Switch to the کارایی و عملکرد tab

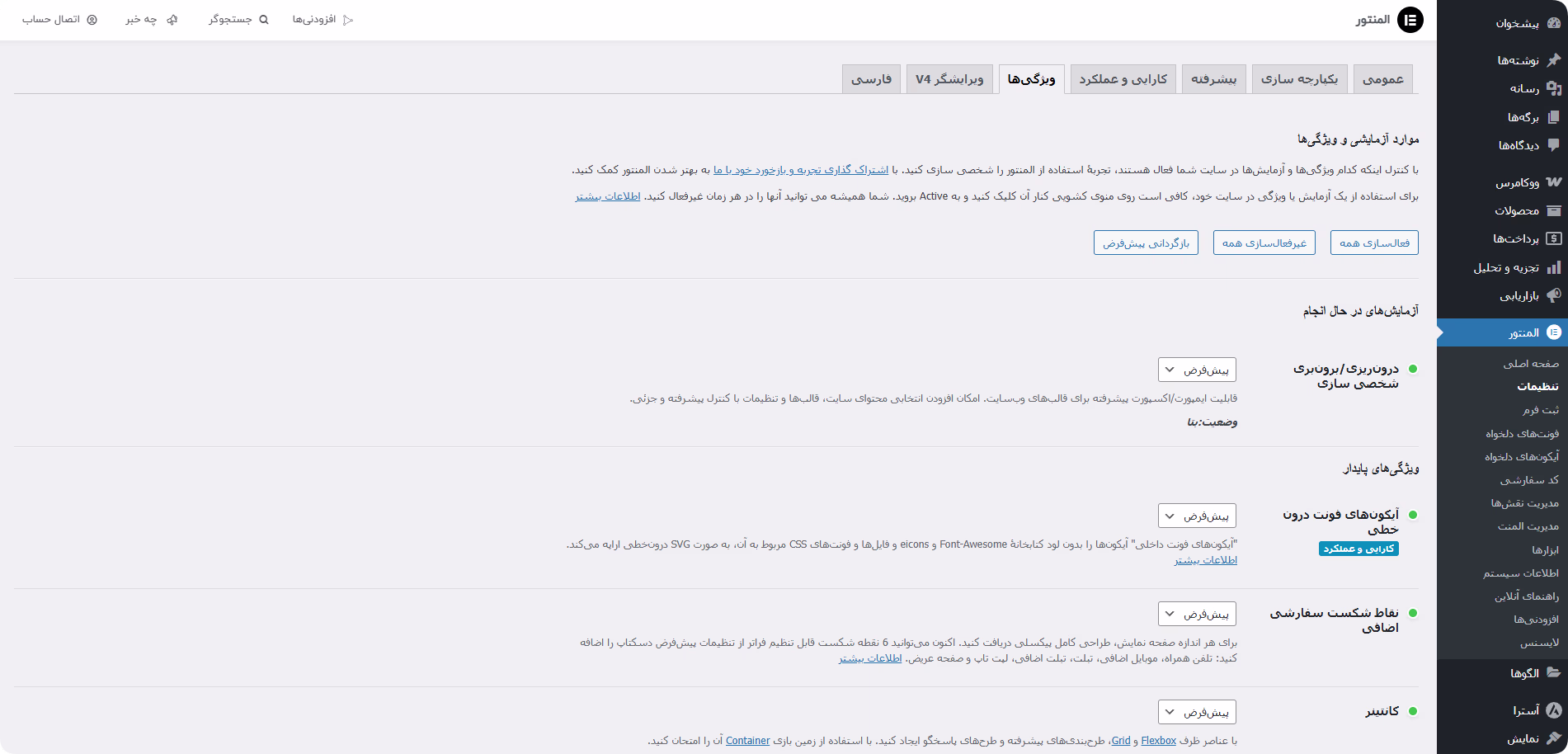click(1123, 79)
